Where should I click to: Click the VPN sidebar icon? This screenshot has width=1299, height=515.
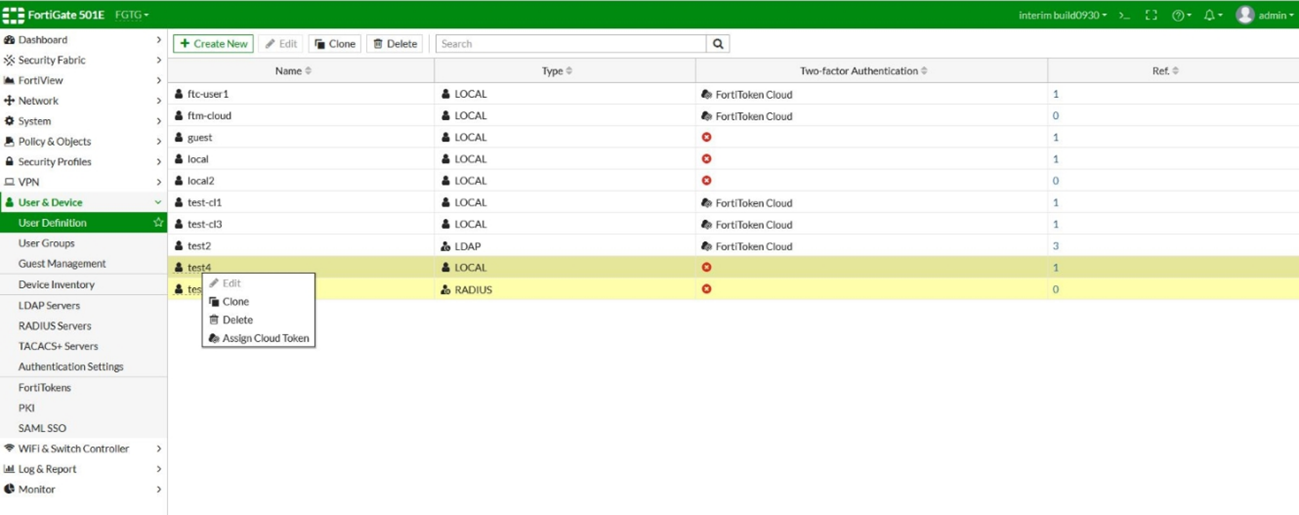click(x=9, y=182)
